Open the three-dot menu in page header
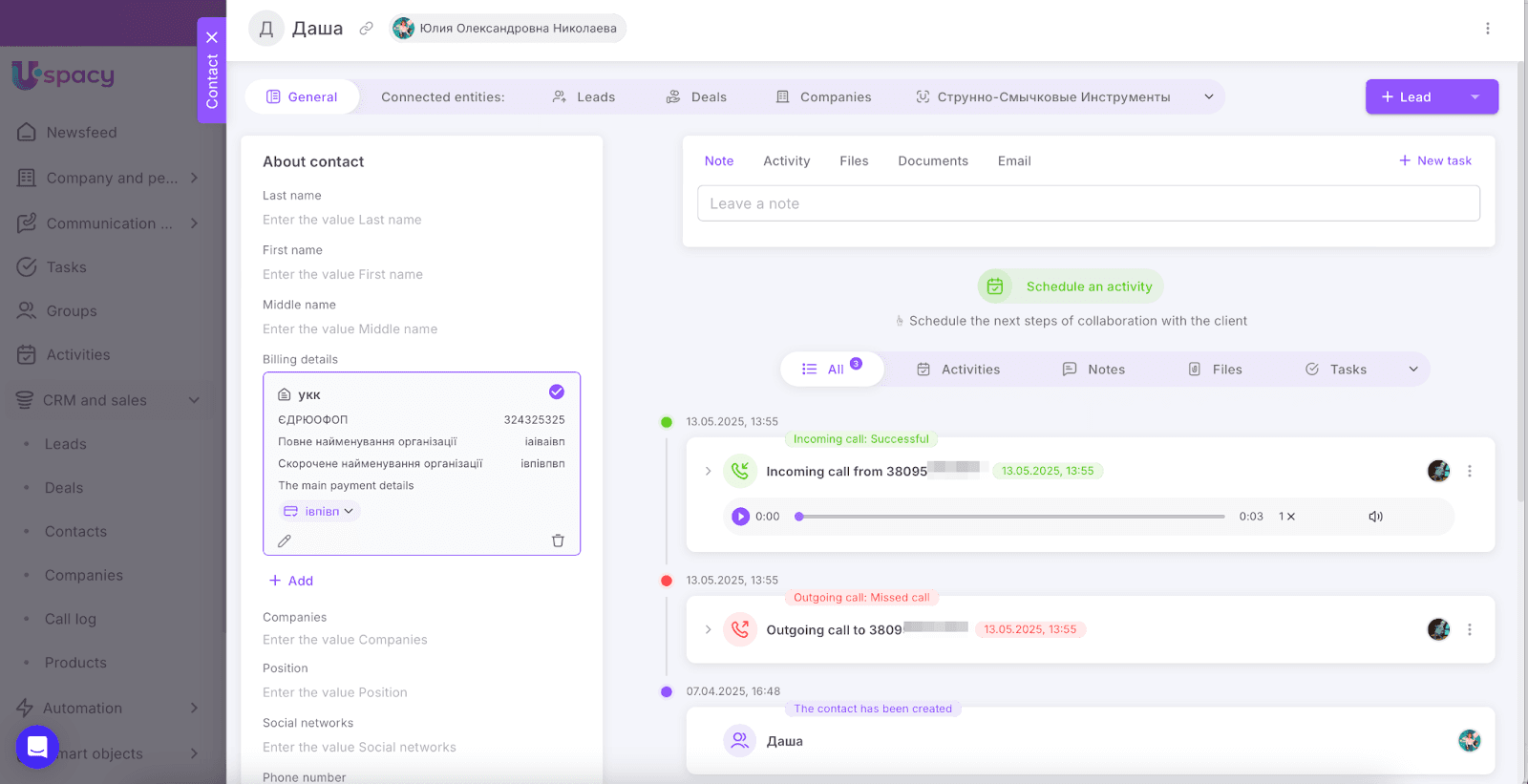Screen dimensions: 1528x784 point(1487,29)
